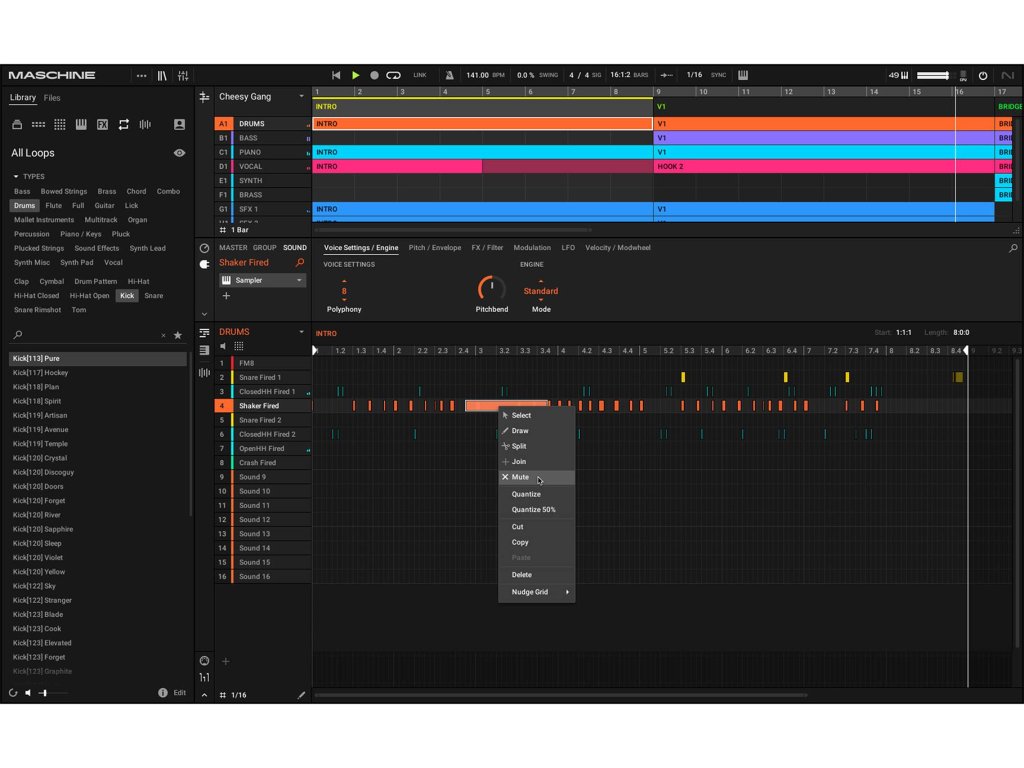The image size is (1024, 768).
Task: Change engine Mode with the down arrow
Action: 541,300
